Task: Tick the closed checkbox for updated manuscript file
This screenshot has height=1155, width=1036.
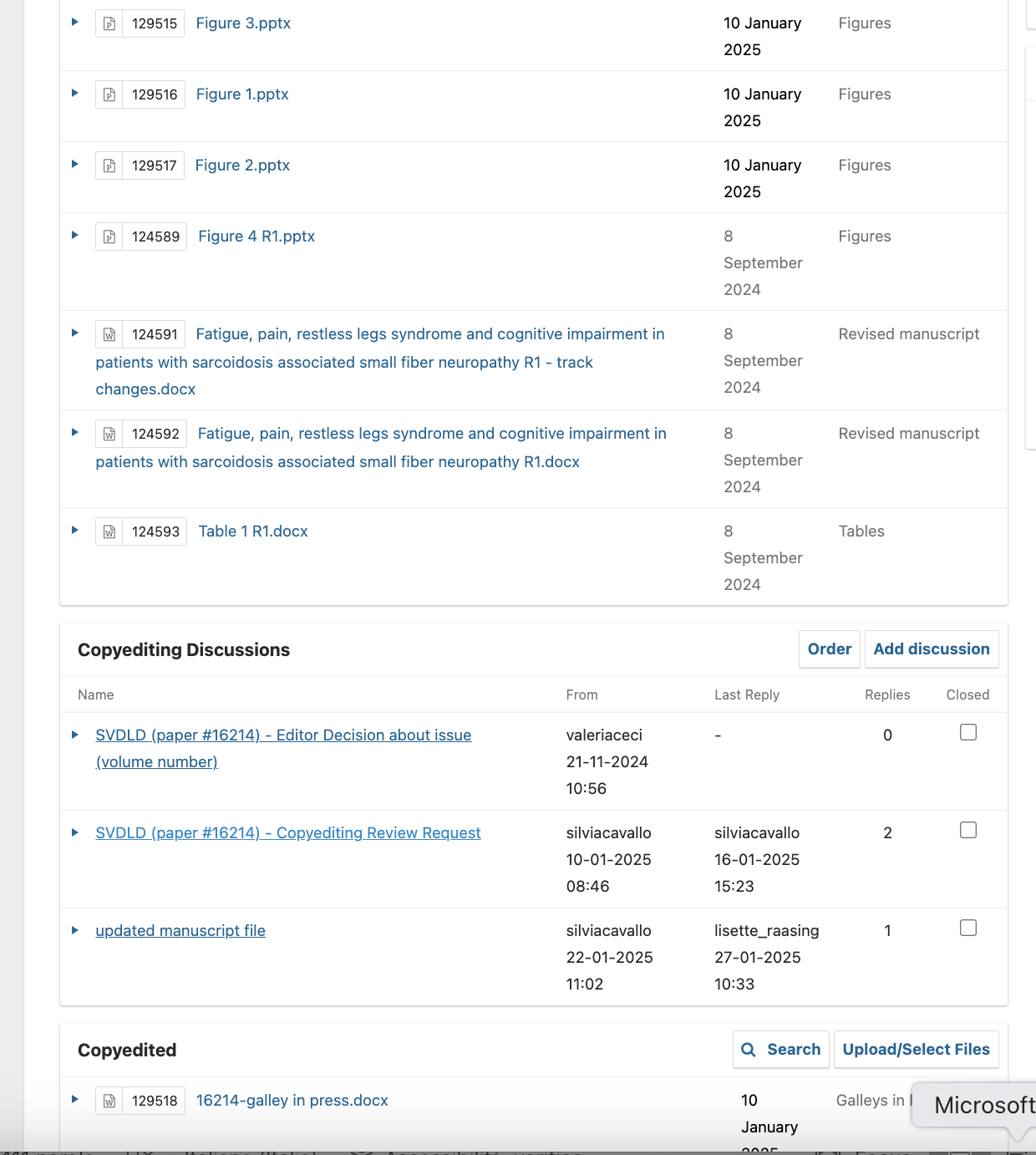Action: (x=968, y=928)
